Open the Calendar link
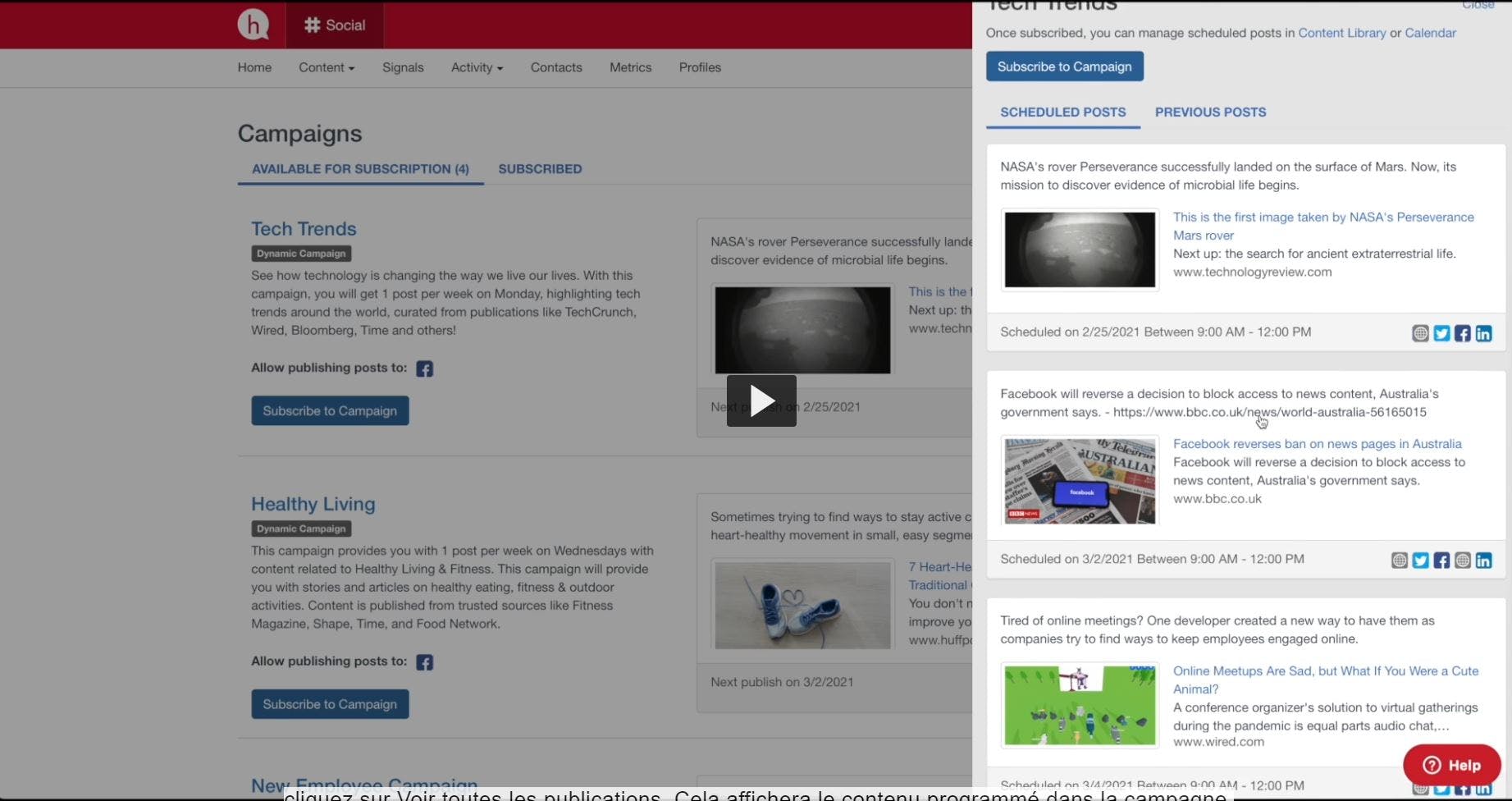 [x=1430, y=33]
